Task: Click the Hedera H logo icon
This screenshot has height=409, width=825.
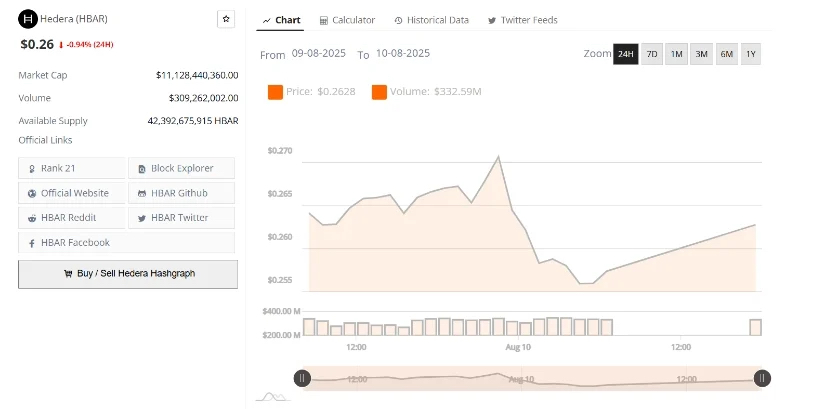Action: [x=27, y=19]
